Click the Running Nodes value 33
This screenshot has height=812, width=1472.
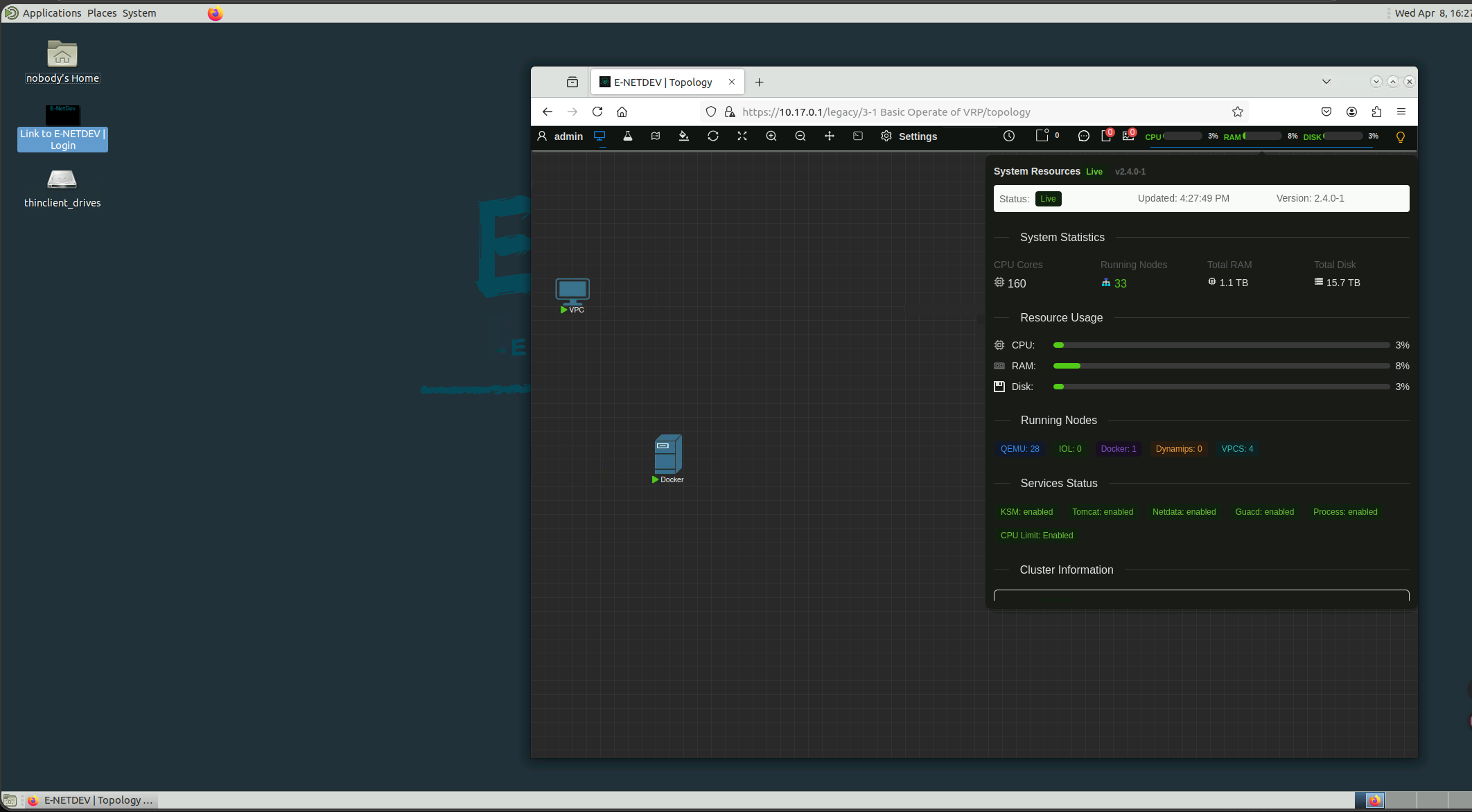(x=1120, y=283)
